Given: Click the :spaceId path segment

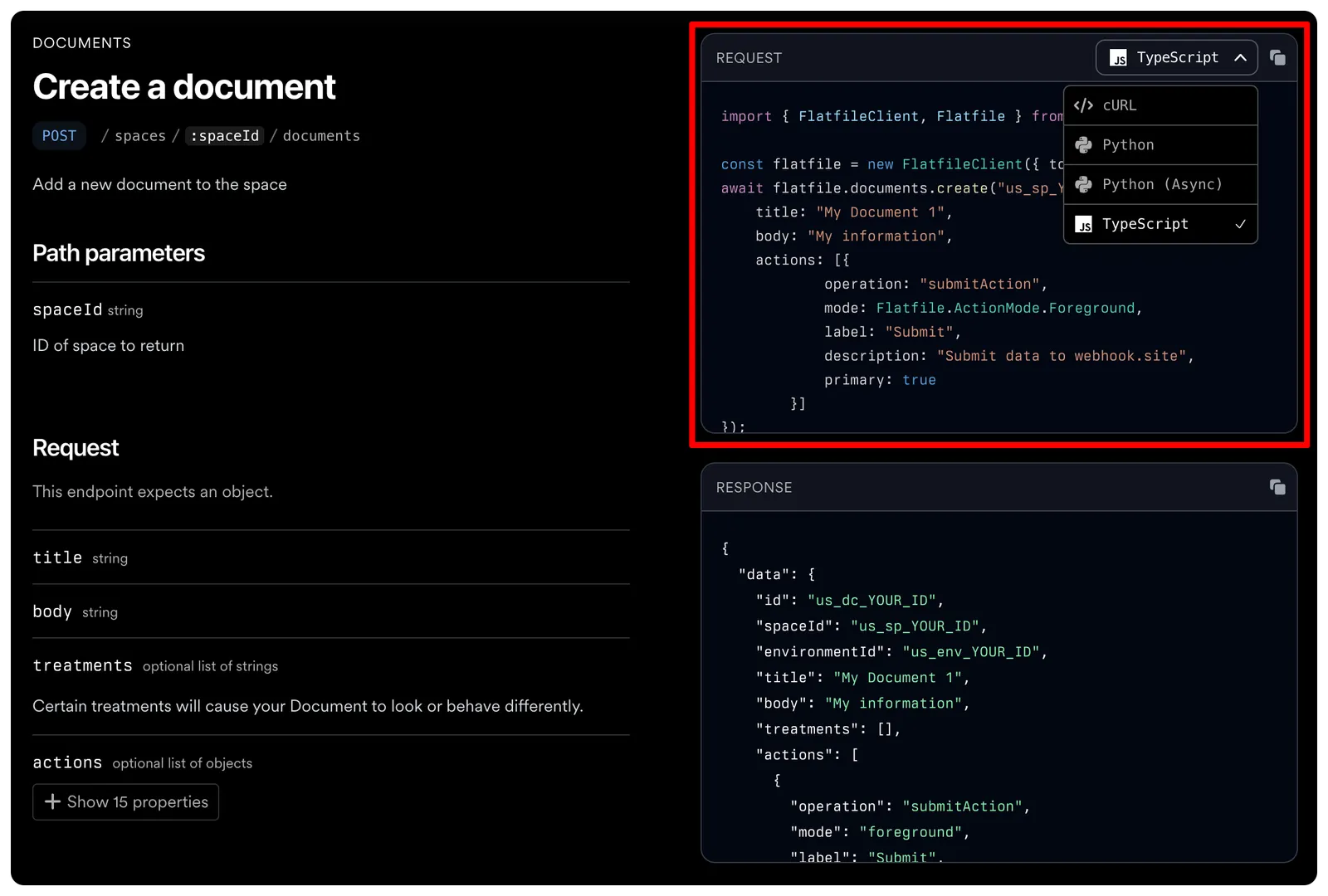Looking at the screenshot, I should pos(224,135).
